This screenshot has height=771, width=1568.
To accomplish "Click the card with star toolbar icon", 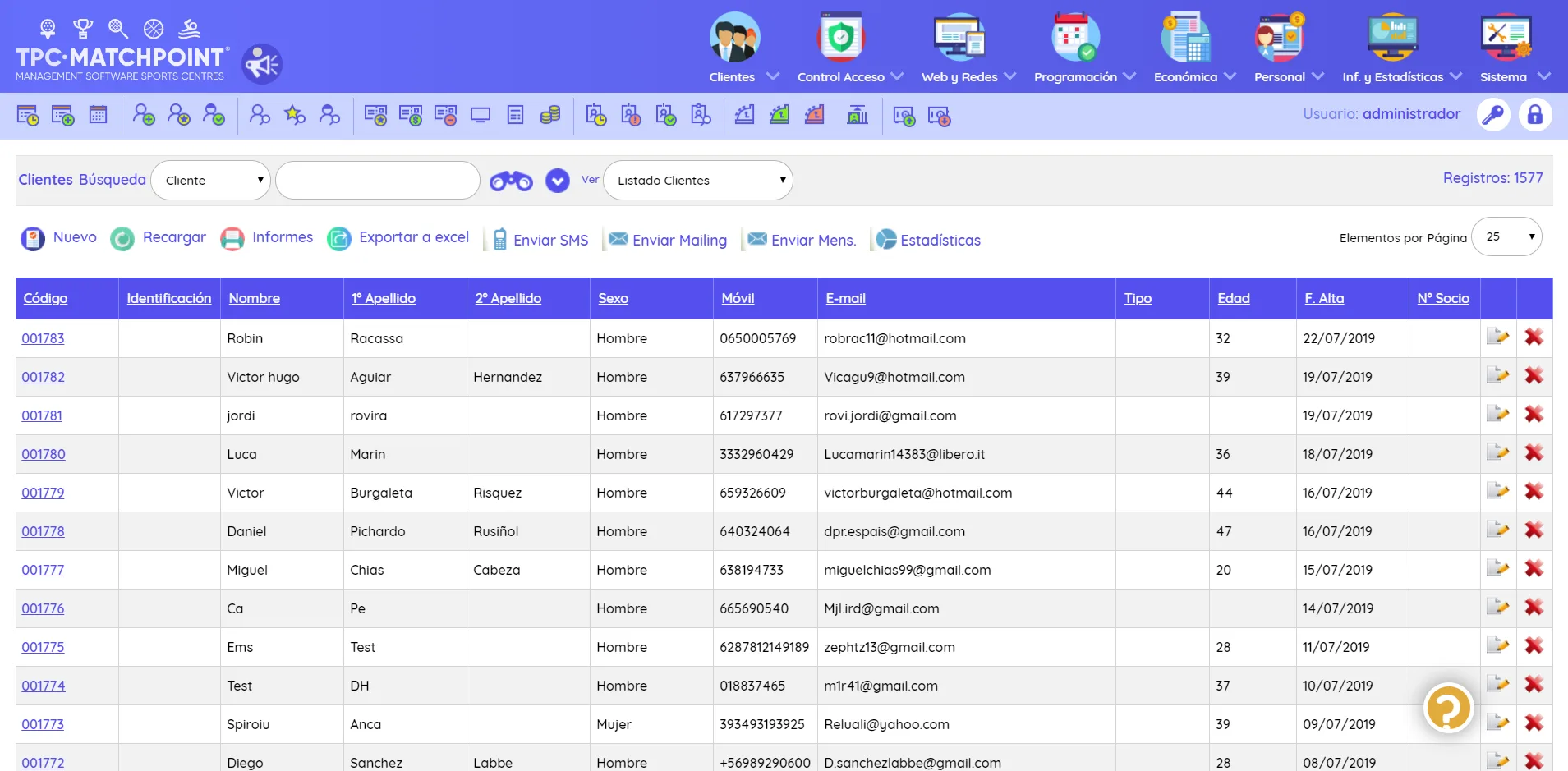I will click(375, 116).
